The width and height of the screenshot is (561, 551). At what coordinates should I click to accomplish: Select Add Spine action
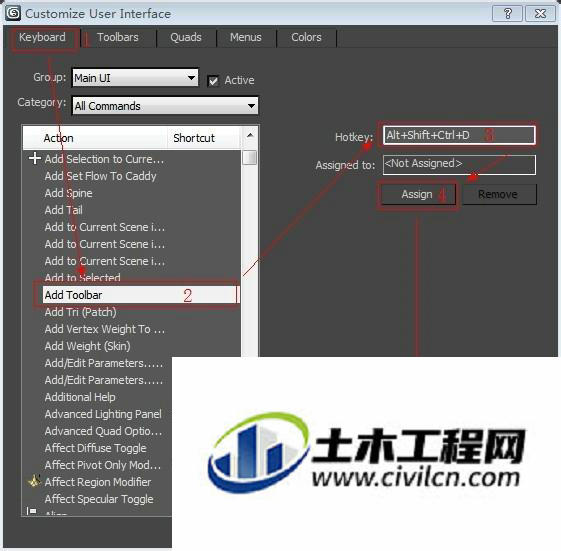[69, 193]
